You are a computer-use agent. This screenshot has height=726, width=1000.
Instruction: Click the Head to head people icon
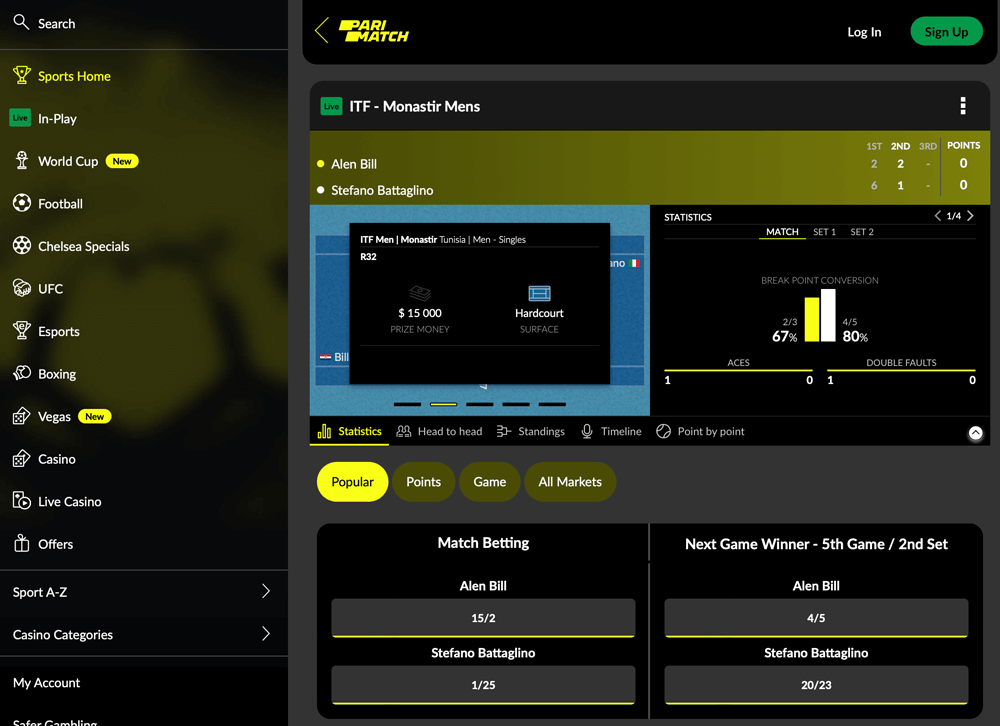(x=404, y=431)
